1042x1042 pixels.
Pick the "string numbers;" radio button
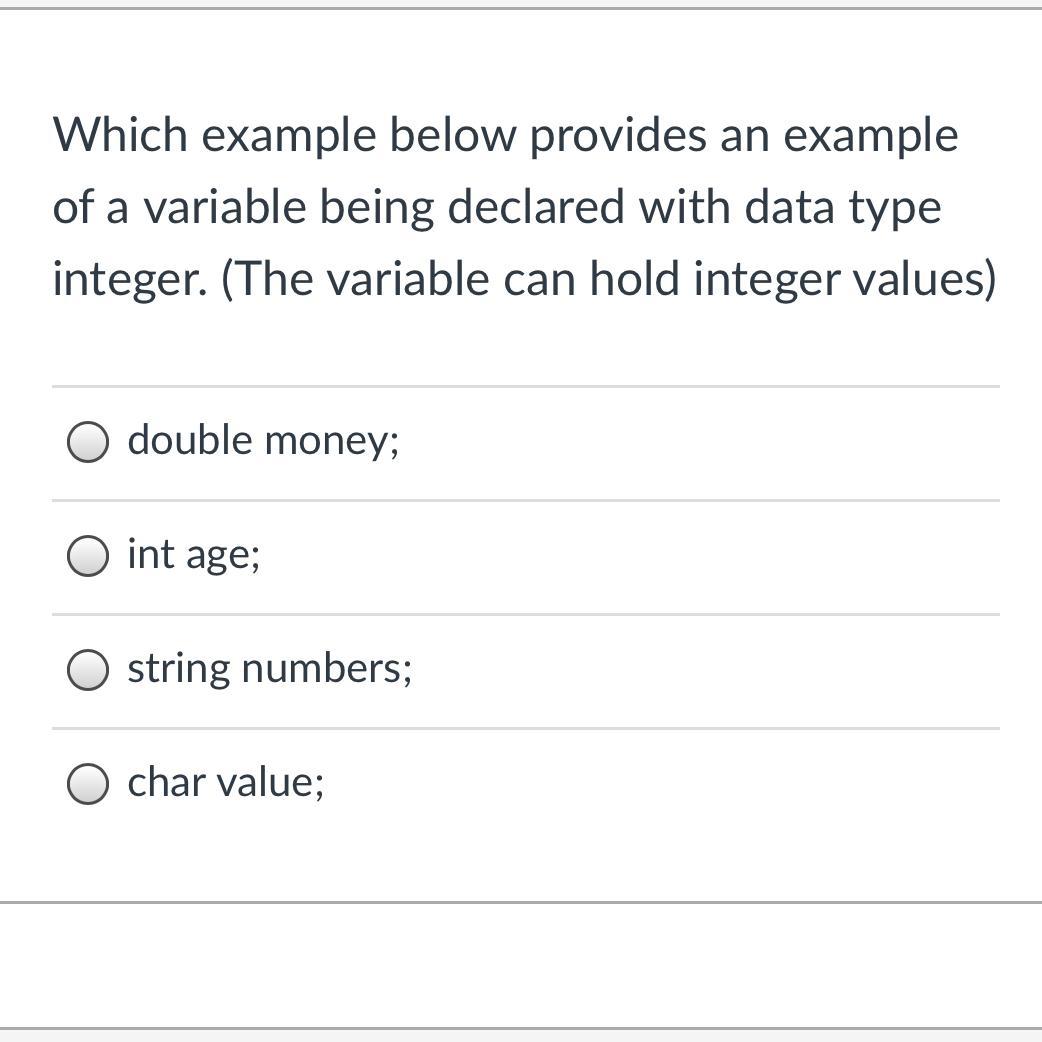pos(88,670)
